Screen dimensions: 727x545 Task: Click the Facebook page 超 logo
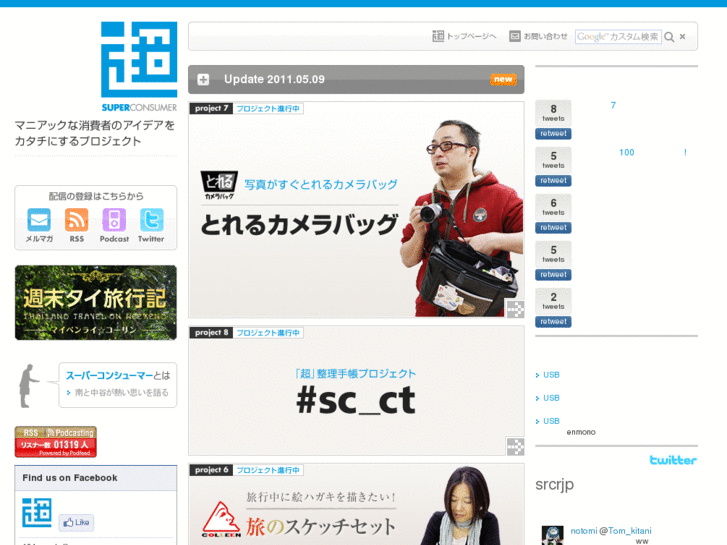37,513
